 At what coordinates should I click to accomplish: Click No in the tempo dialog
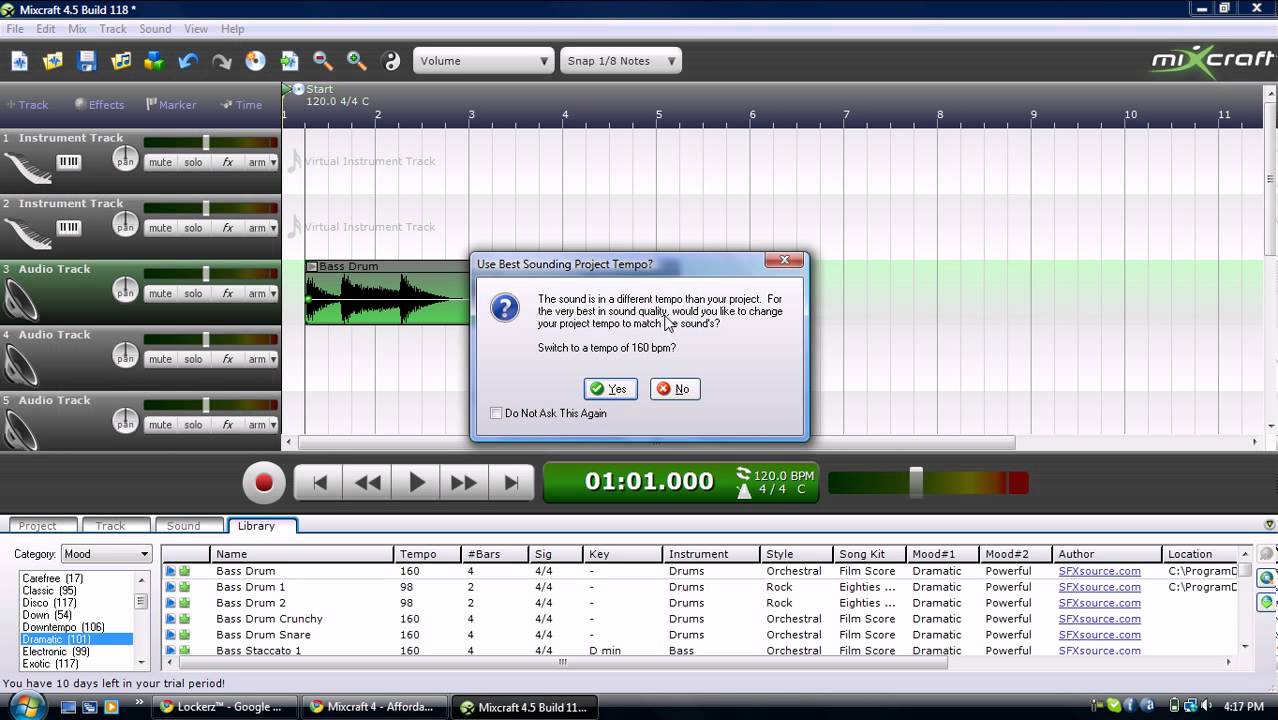(675, 389)
